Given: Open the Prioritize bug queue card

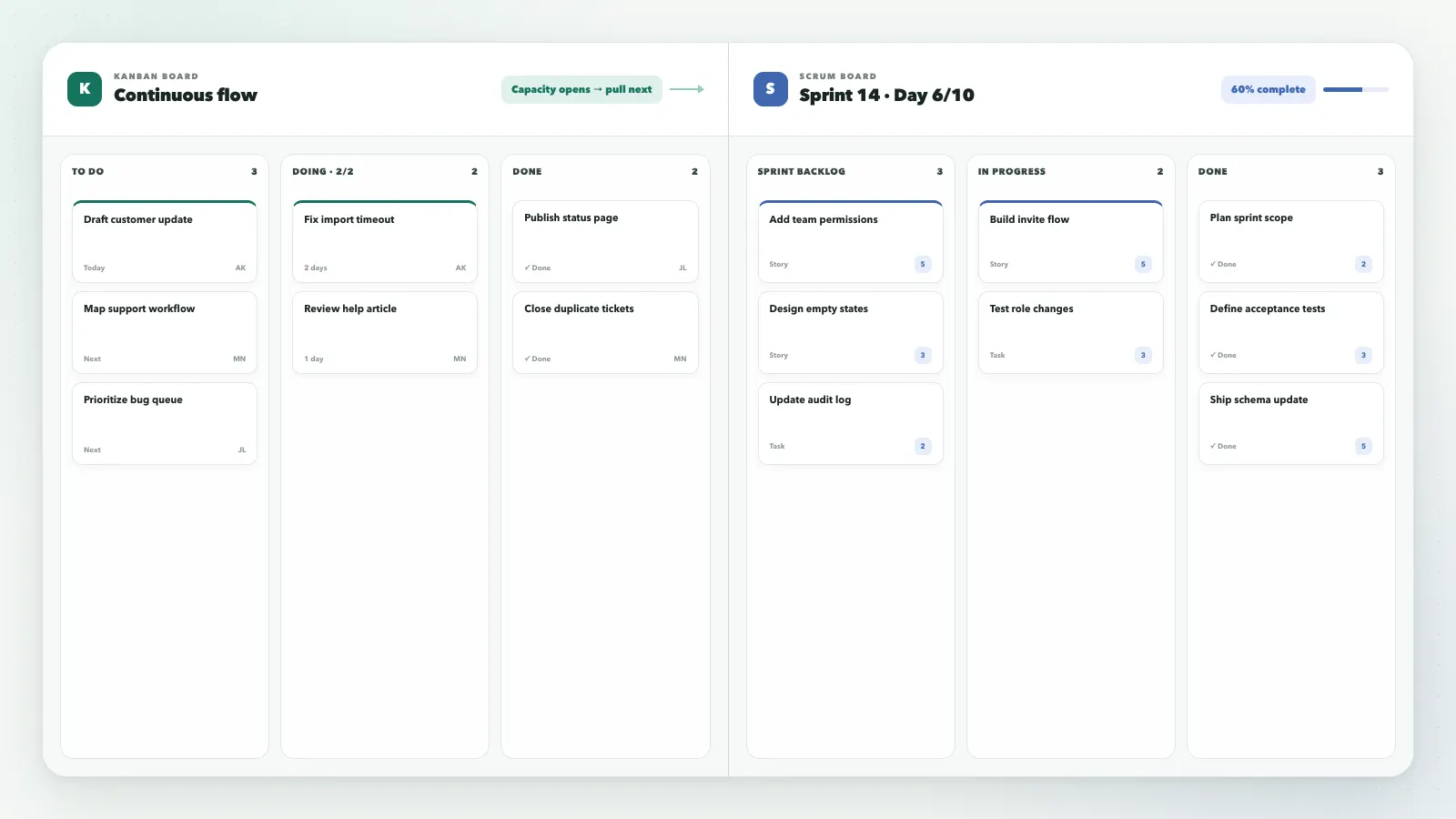Looking at the screenshot, I should click(x=165, y=423).
